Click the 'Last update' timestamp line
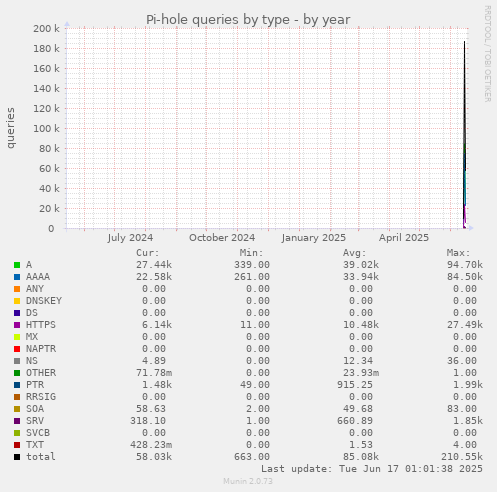 tap(372, 469)
